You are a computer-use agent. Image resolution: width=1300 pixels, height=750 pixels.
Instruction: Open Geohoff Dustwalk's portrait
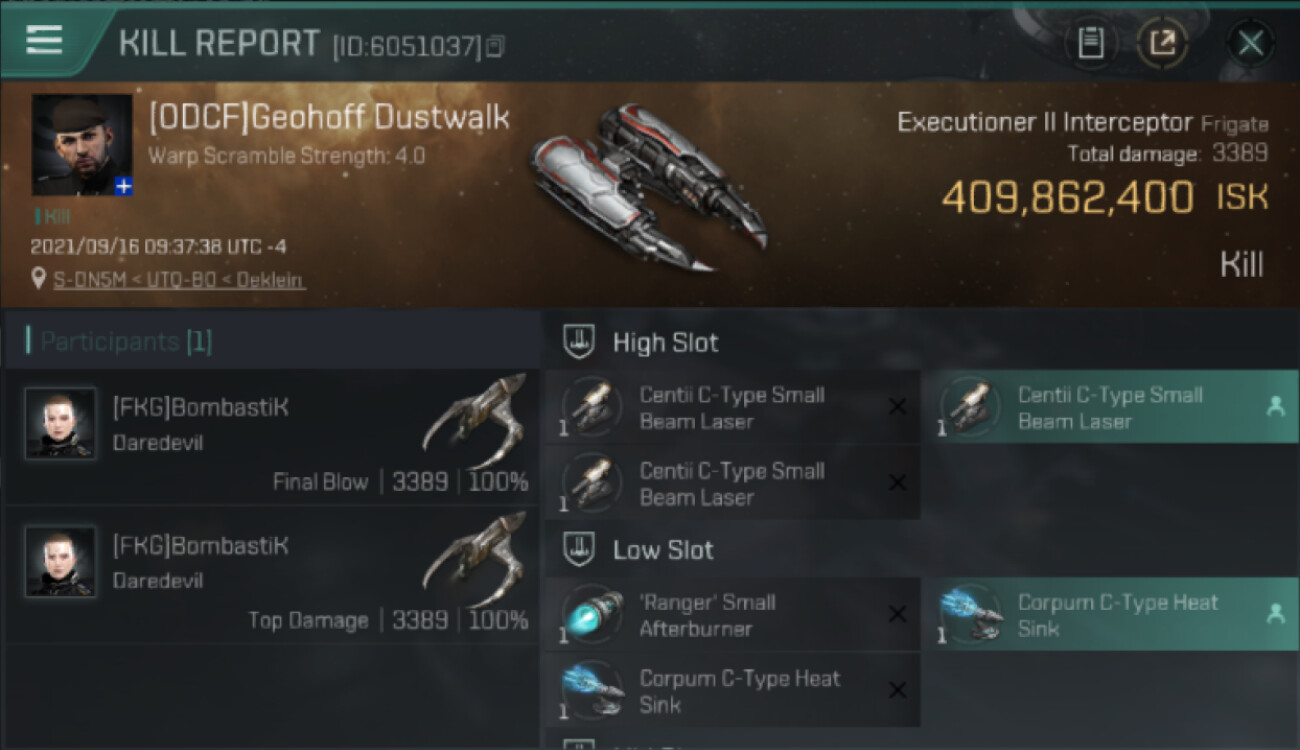pos(82,145)
